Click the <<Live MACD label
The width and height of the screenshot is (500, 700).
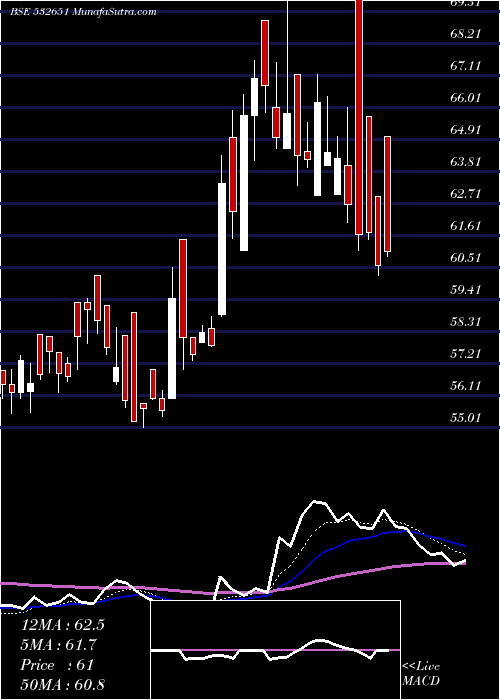click(421, 674)
